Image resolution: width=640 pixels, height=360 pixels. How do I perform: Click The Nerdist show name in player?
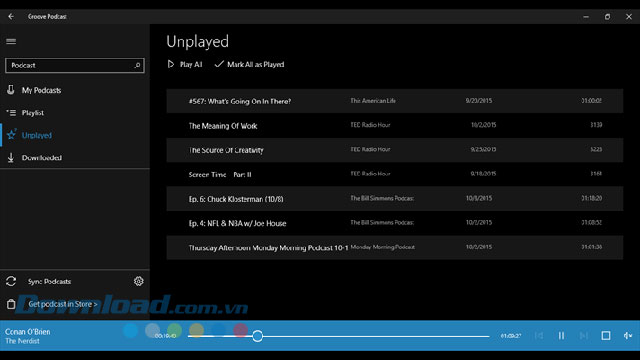point(22,341)
